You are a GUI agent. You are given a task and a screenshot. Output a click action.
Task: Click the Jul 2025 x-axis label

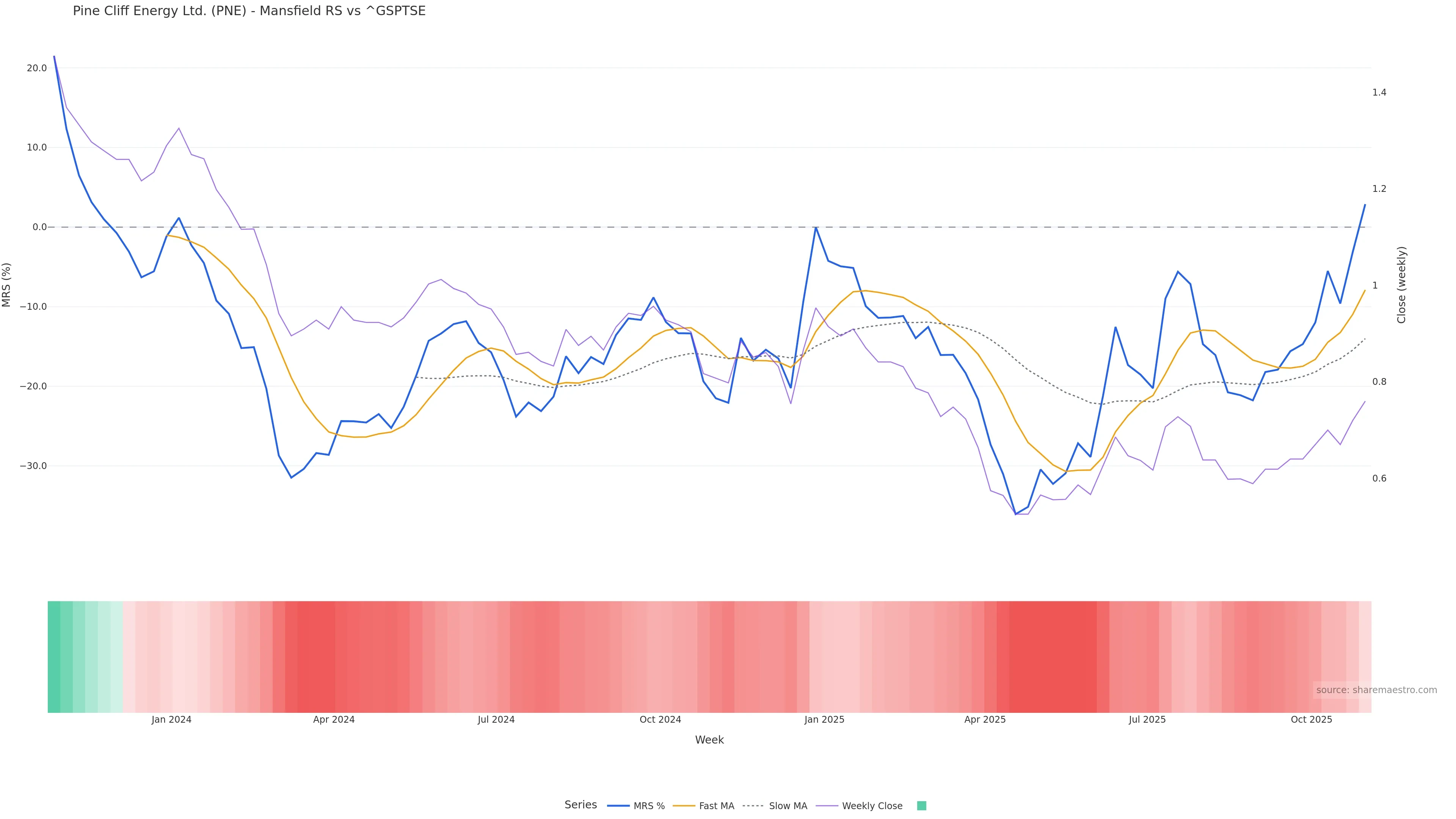pyautogui.click(x=1147, y=720)
